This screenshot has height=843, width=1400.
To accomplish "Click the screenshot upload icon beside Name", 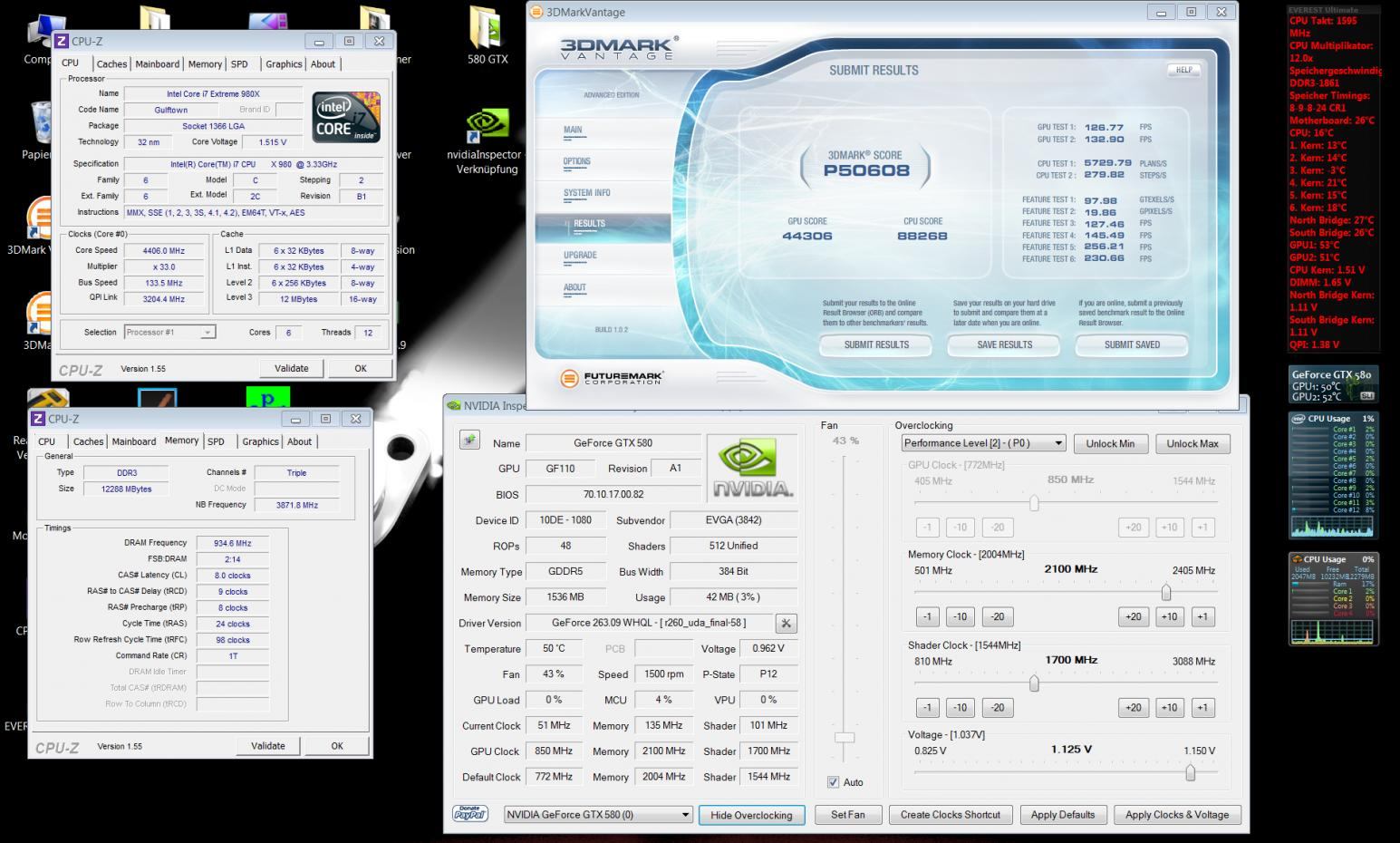I will point(469,441).
